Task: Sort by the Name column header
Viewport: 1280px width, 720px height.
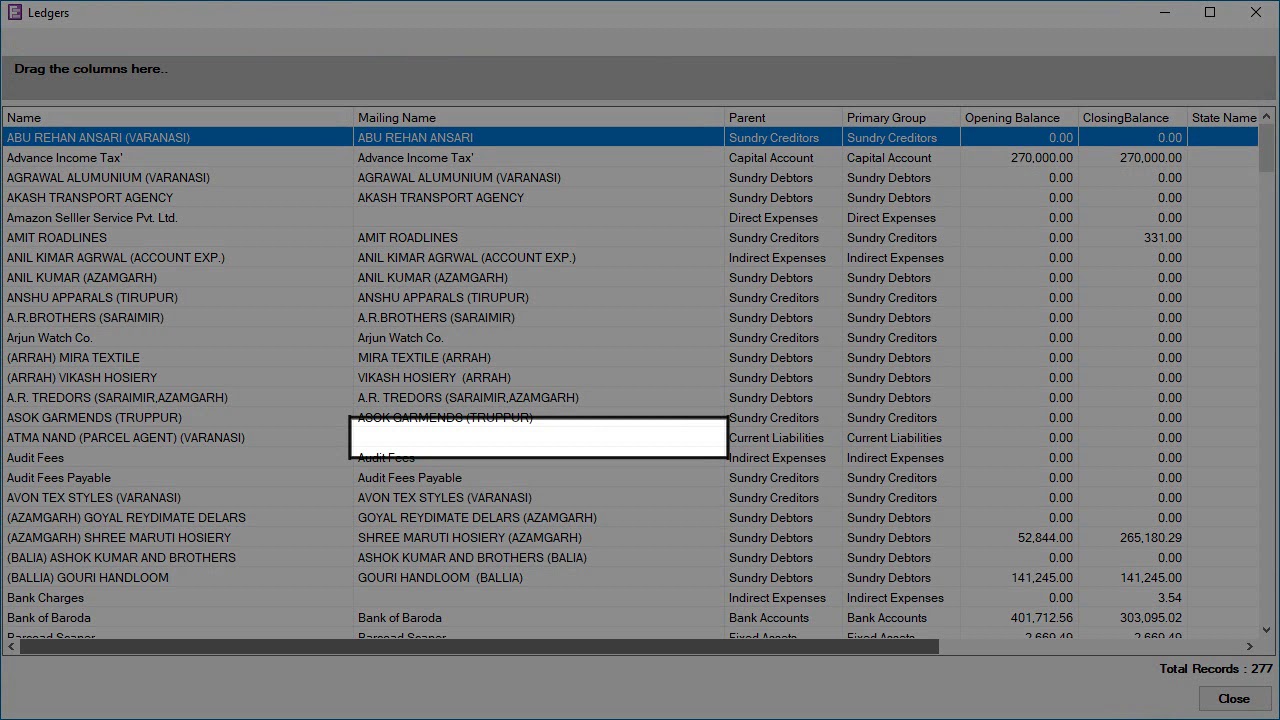Action: tap(179, 117)
